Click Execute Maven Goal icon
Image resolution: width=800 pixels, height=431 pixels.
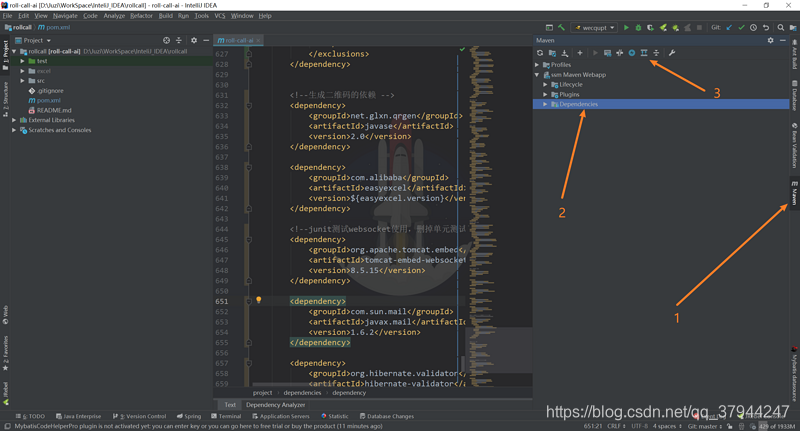(607, 53)
